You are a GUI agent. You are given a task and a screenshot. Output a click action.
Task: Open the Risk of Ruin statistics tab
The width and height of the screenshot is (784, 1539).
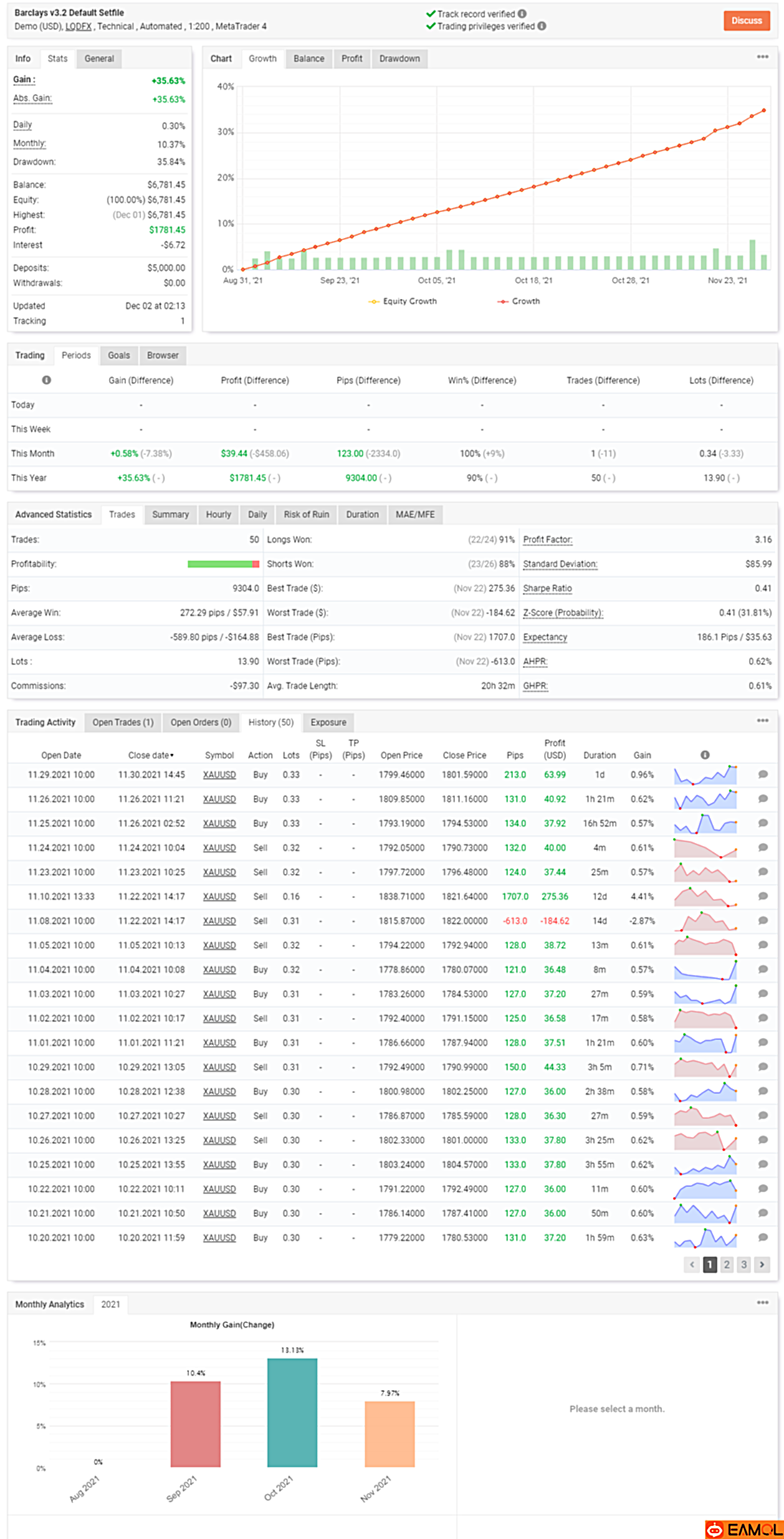306,515
